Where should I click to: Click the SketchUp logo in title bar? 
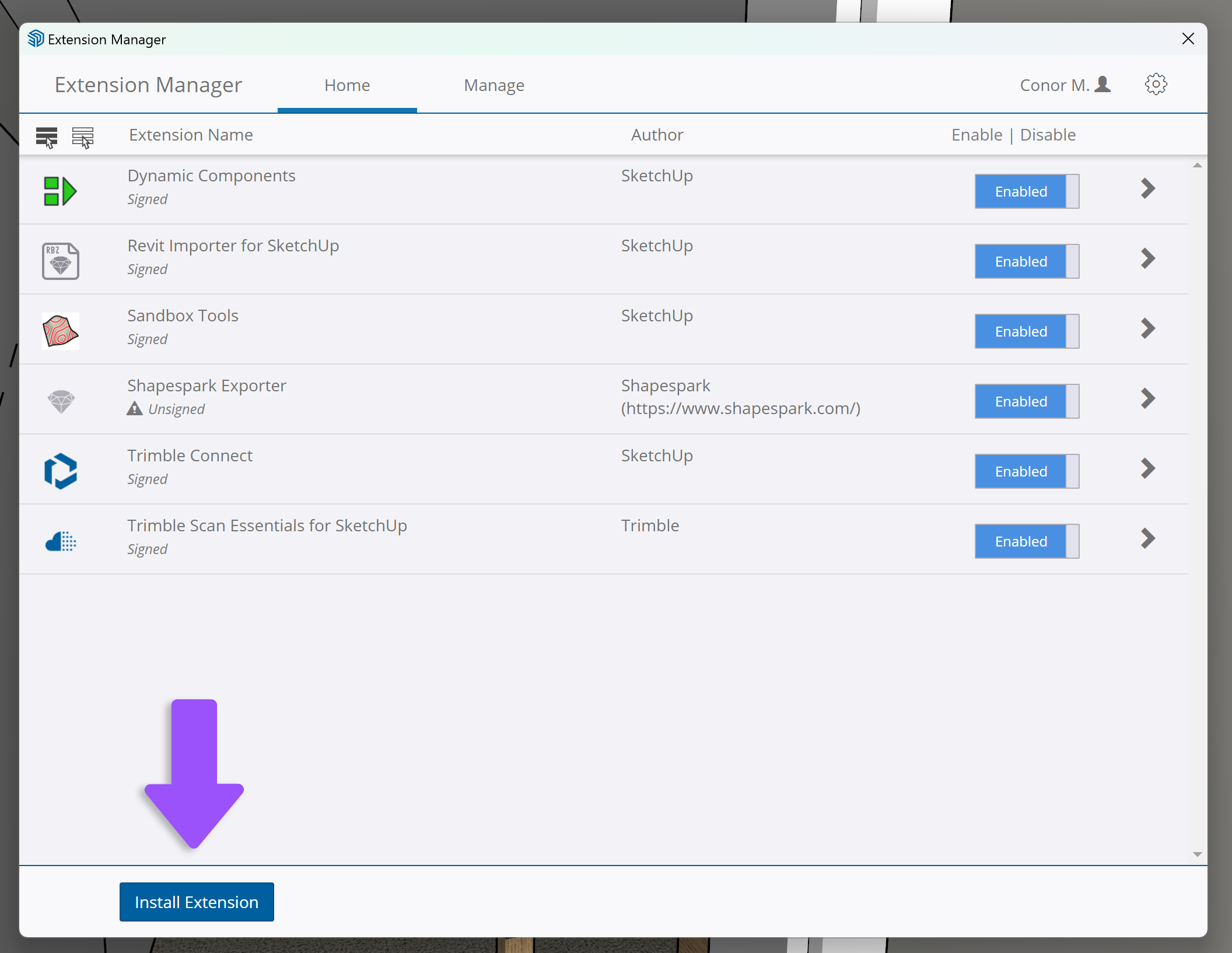(x=36, y=38)
